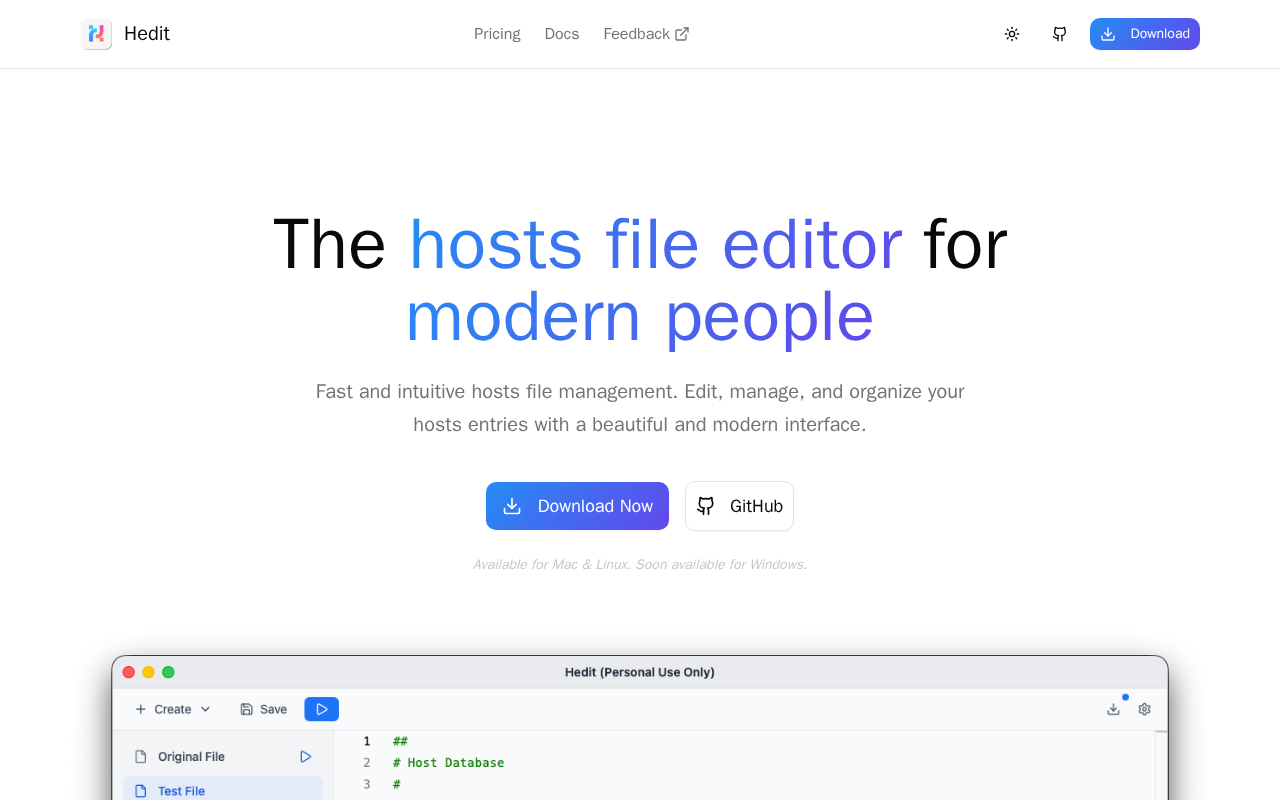Image resolution: width=1280 pixels, height=800 pixels.
Task: Click the 'Available for Mac & Linux' note
Action: coord(640,564)
